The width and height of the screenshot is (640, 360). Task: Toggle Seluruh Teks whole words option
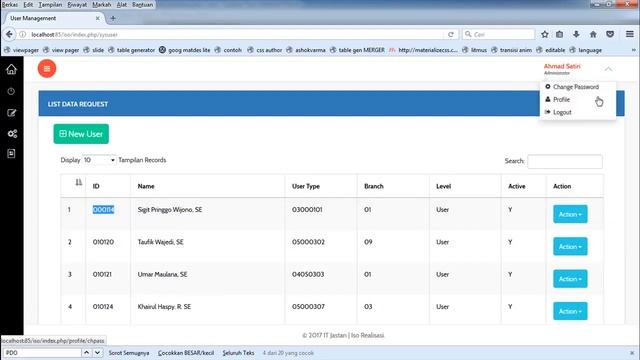pyautogui.click(x=238, y=353)
